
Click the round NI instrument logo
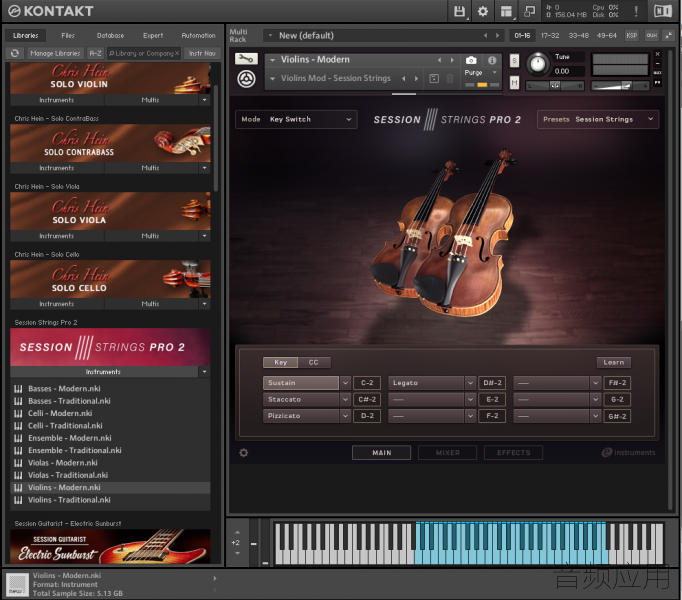246,79
